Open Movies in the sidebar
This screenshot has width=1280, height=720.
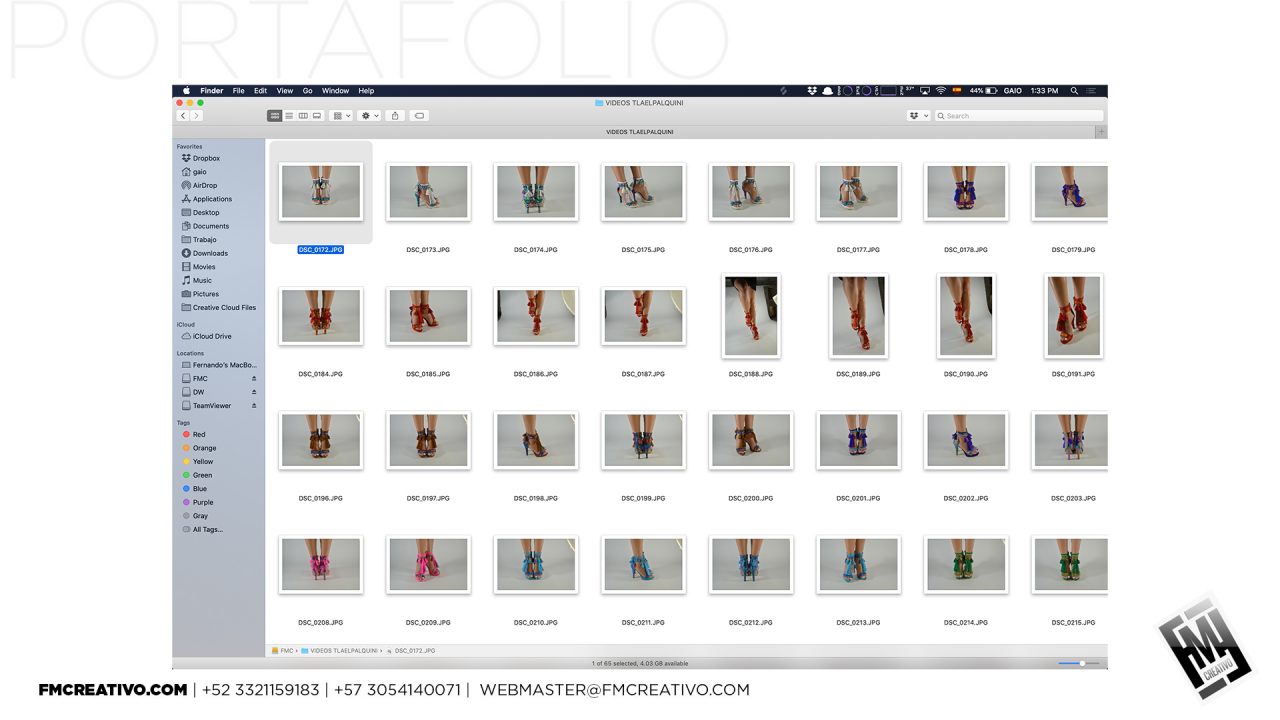click(199, 267)
